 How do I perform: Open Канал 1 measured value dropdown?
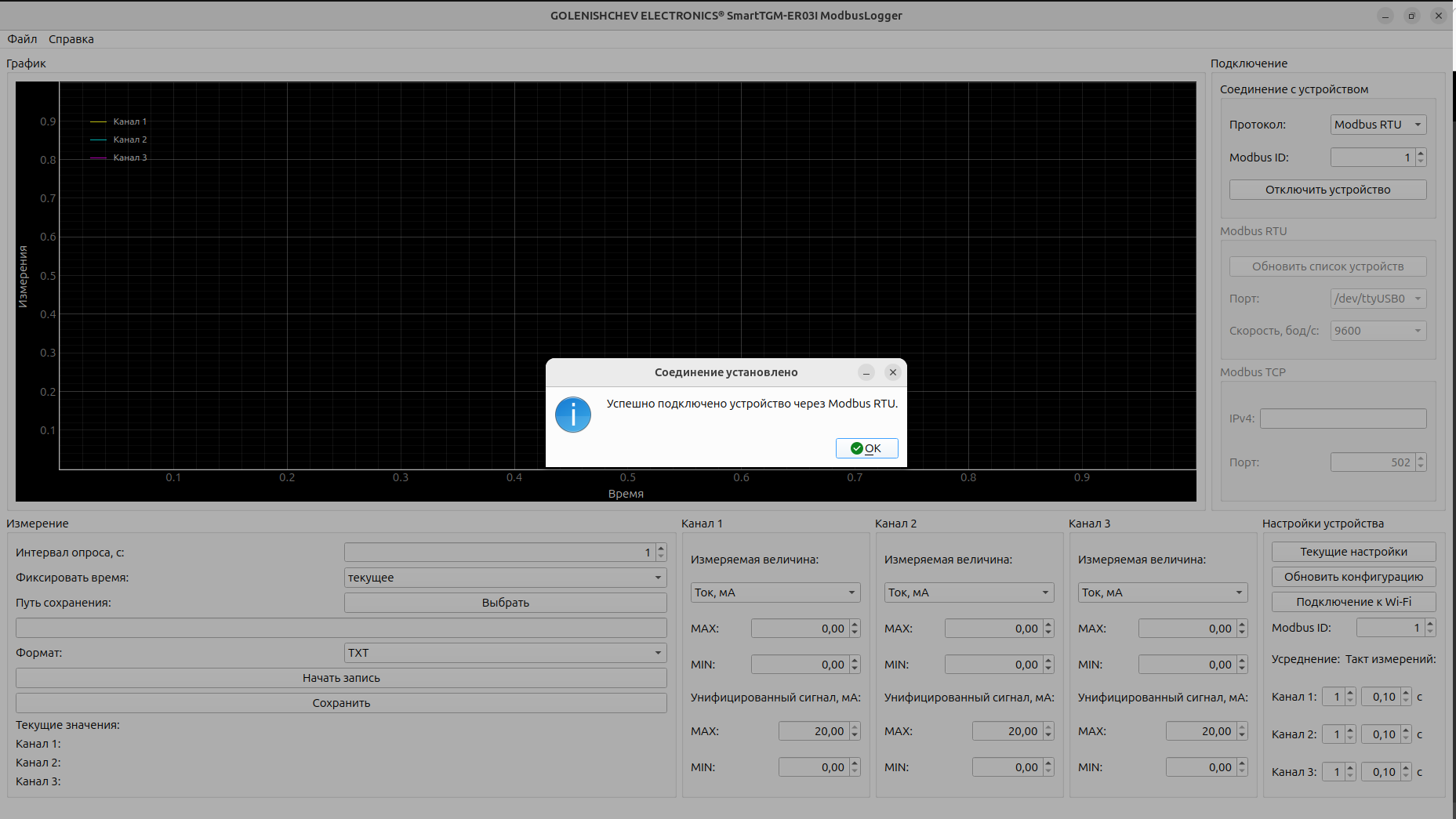(775, 593)
